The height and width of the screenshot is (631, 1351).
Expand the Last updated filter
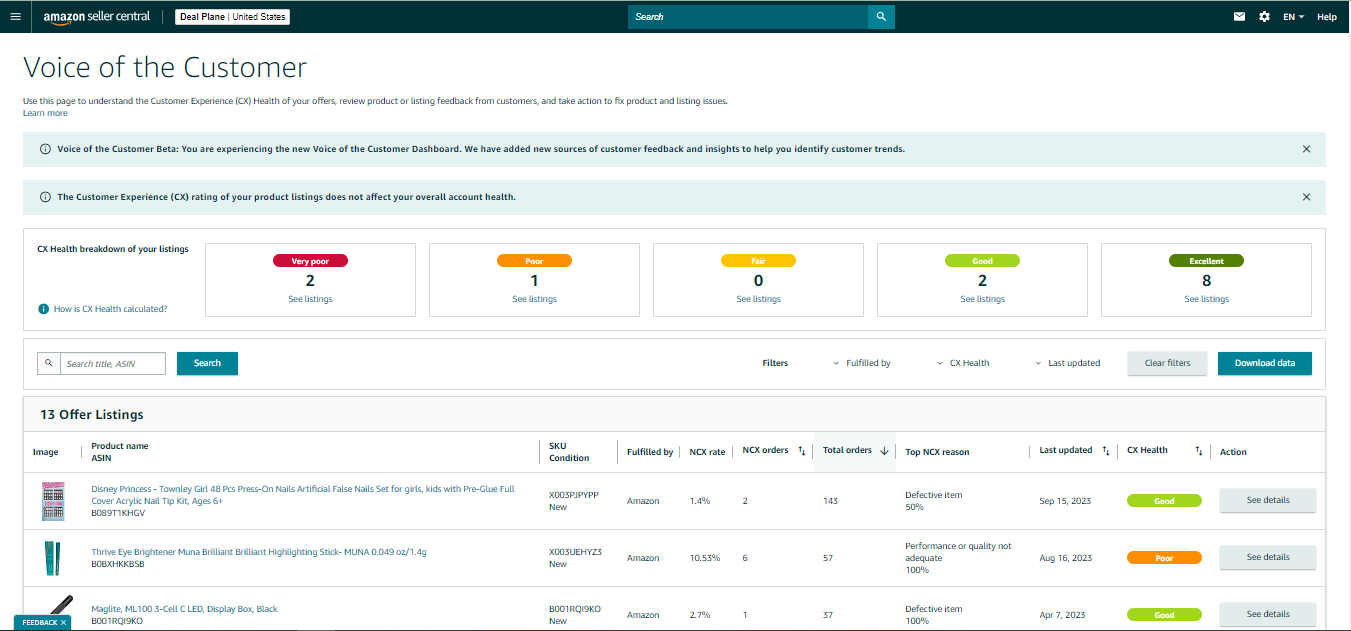[x=1067, y=363]
